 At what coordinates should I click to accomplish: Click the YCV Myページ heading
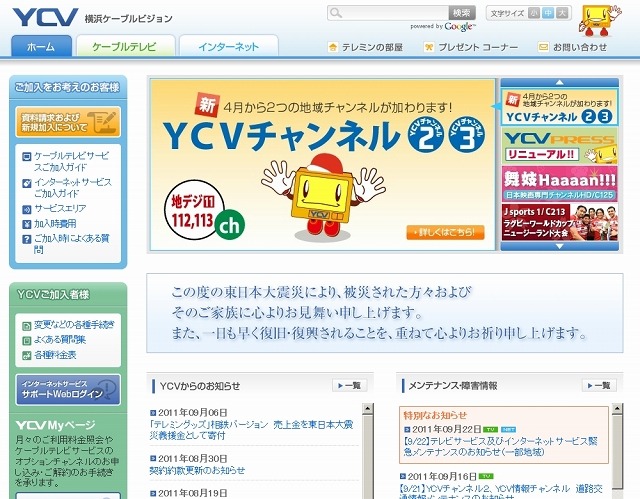55,426
